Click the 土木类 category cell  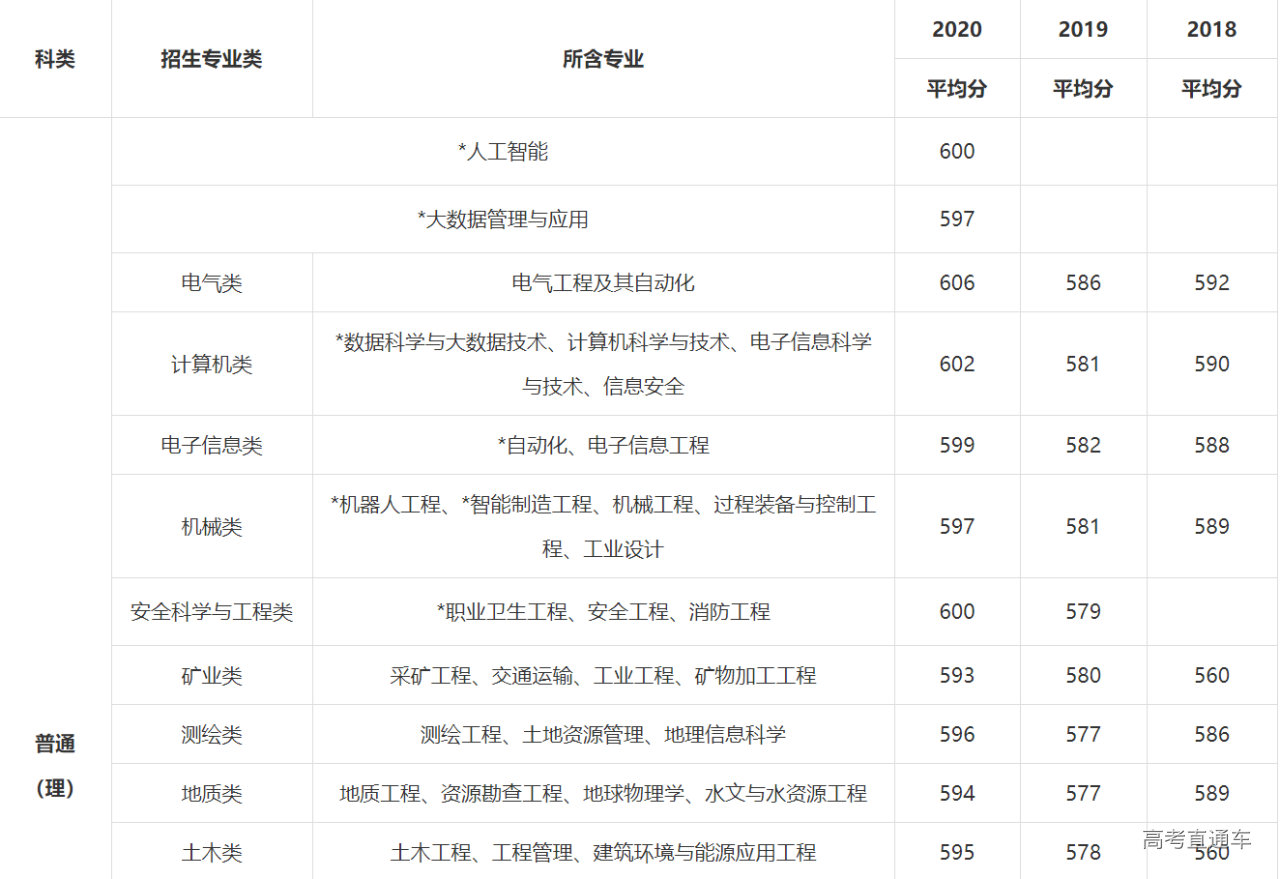[x=211, y=853]
